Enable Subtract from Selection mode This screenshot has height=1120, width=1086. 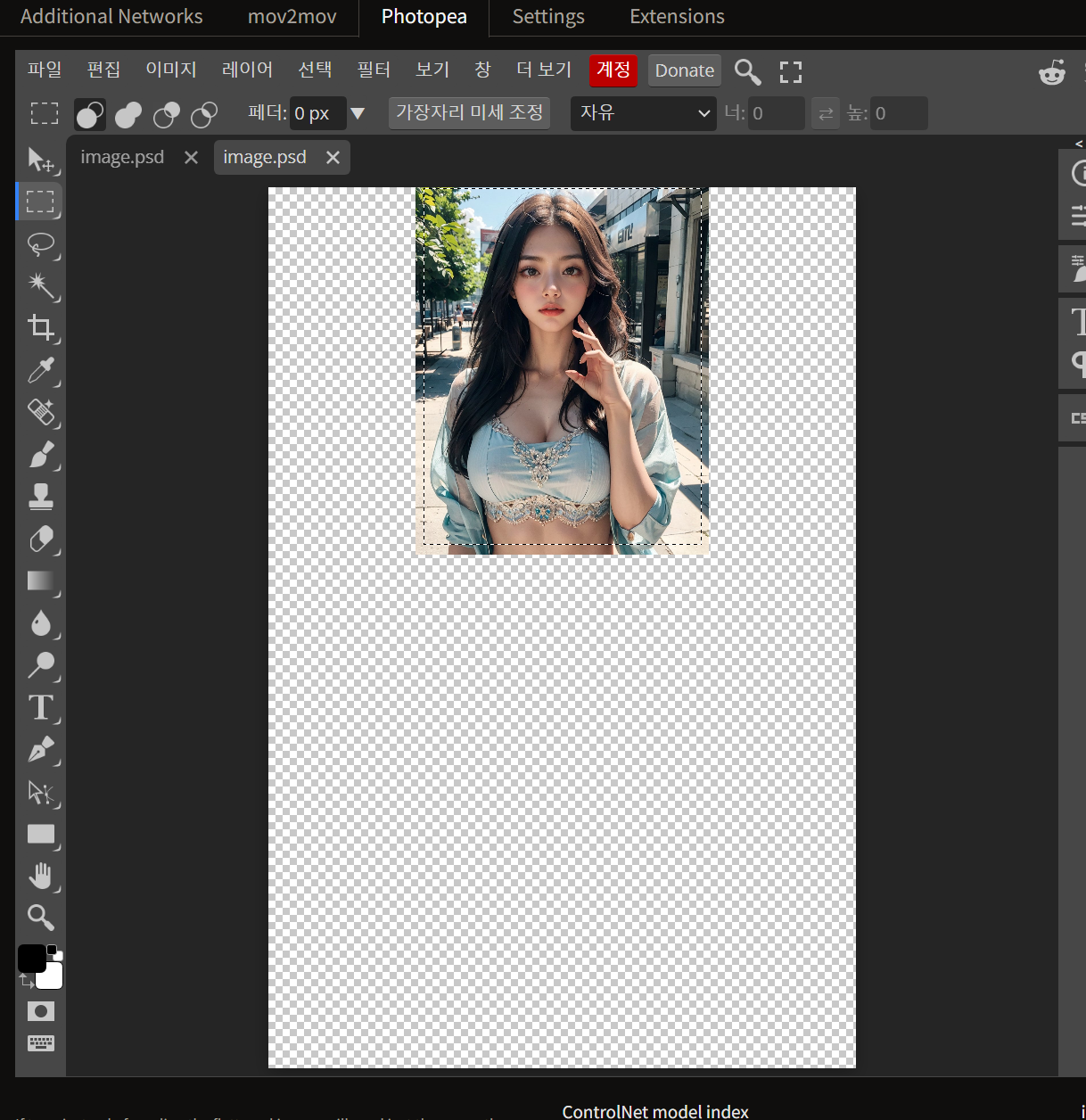(166, 114)
